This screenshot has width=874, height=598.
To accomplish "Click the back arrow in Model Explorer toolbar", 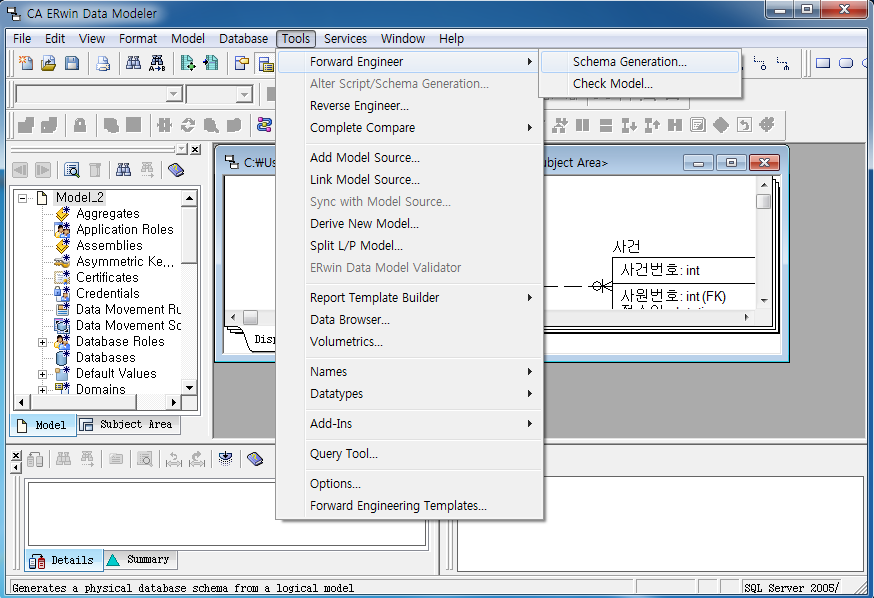I will (20, 169).
